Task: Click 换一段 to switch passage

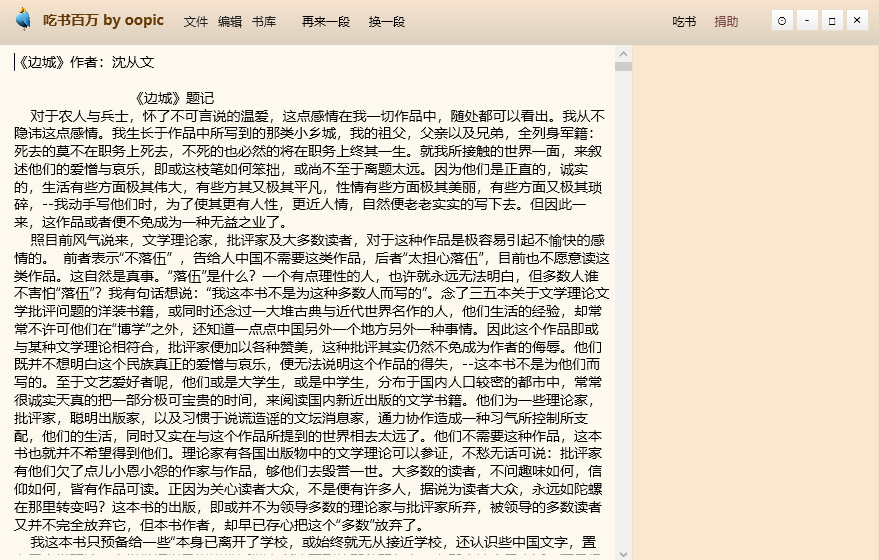Action: pyautogui.click(x=387, y=22)
